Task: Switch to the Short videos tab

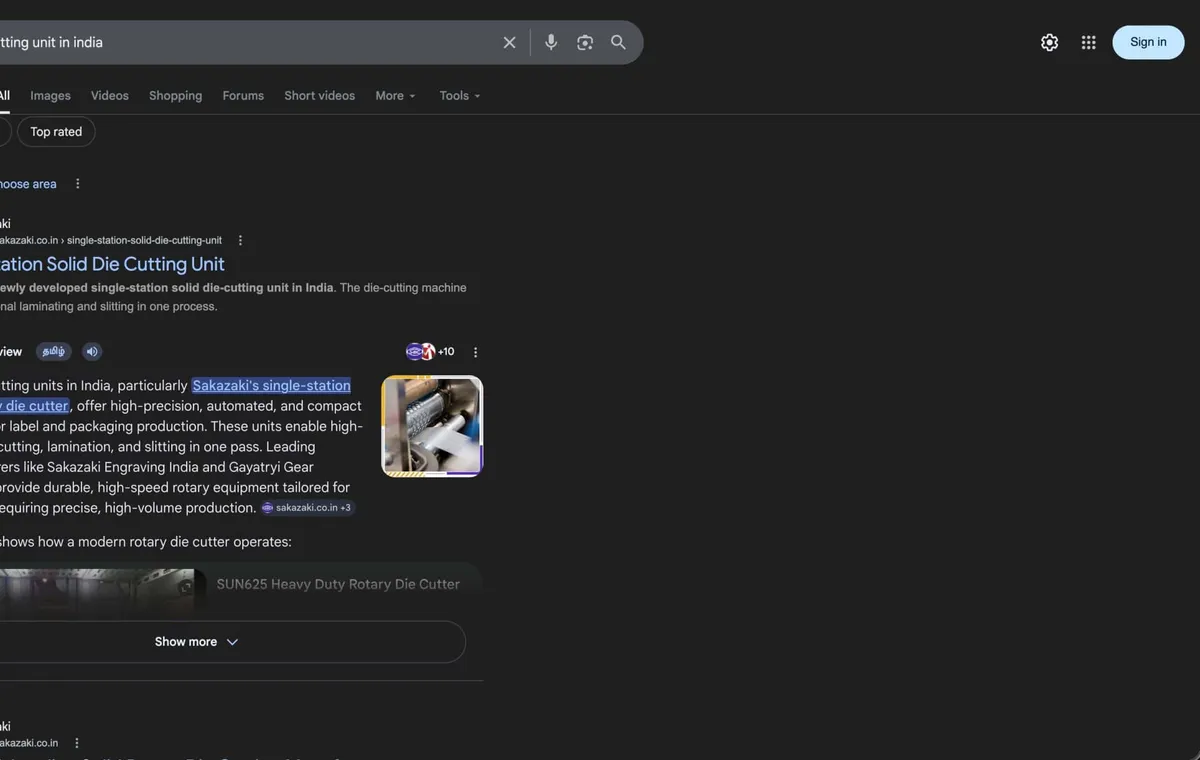Action: (x=319, y=96)
